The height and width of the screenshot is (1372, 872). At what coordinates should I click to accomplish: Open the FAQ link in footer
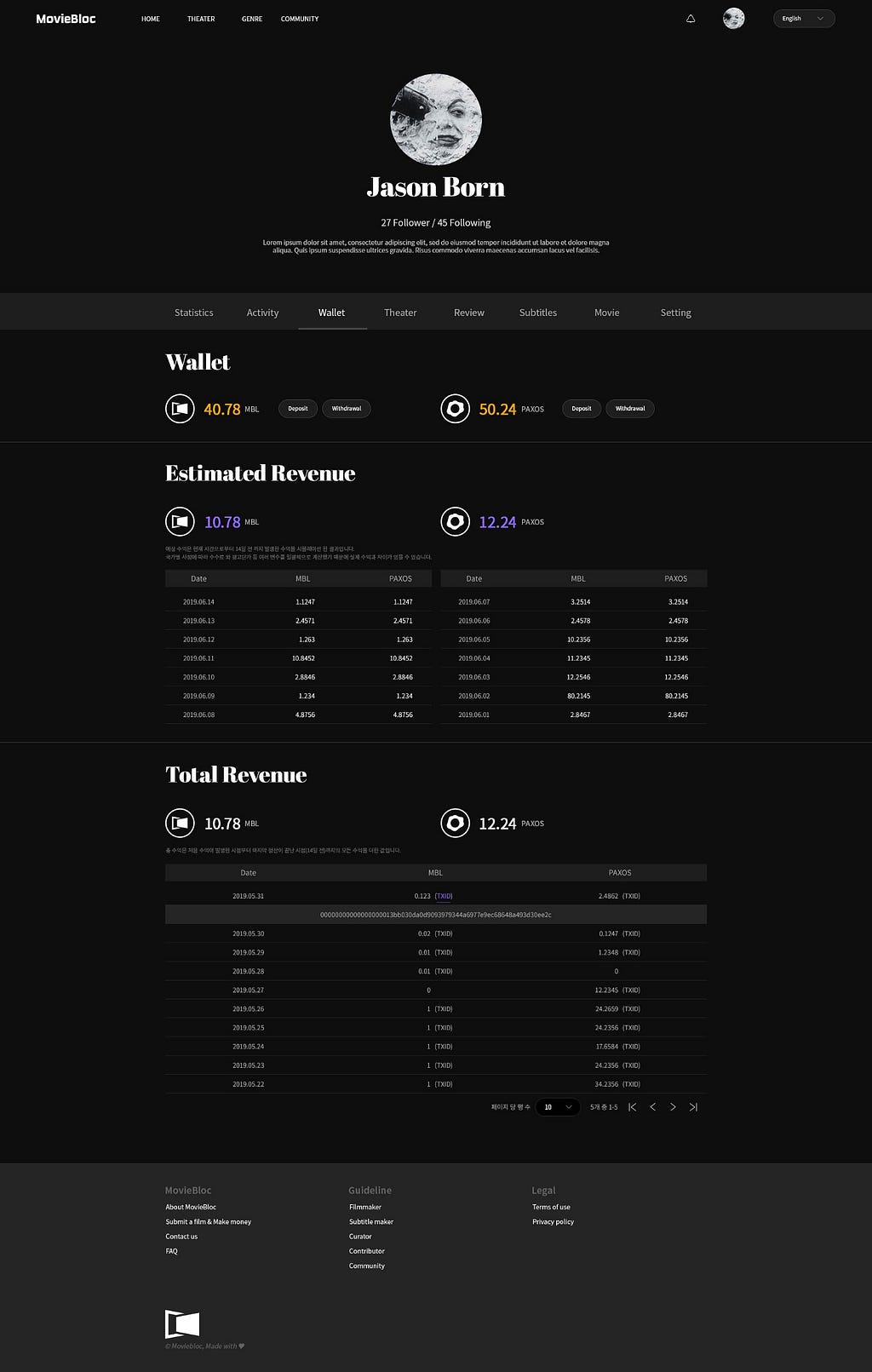[171, 1251]
